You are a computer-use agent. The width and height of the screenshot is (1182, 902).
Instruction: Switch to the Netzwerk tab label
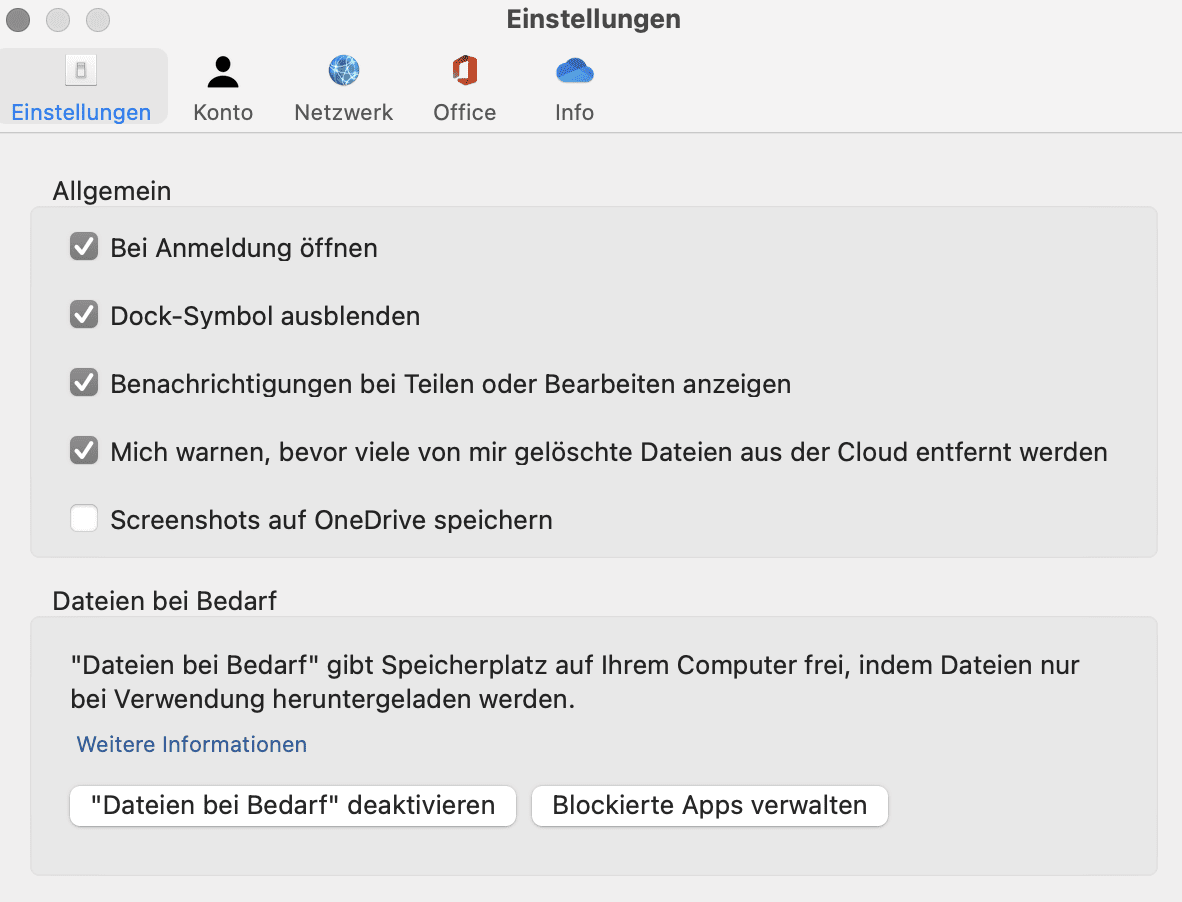(x=344, y=112)
